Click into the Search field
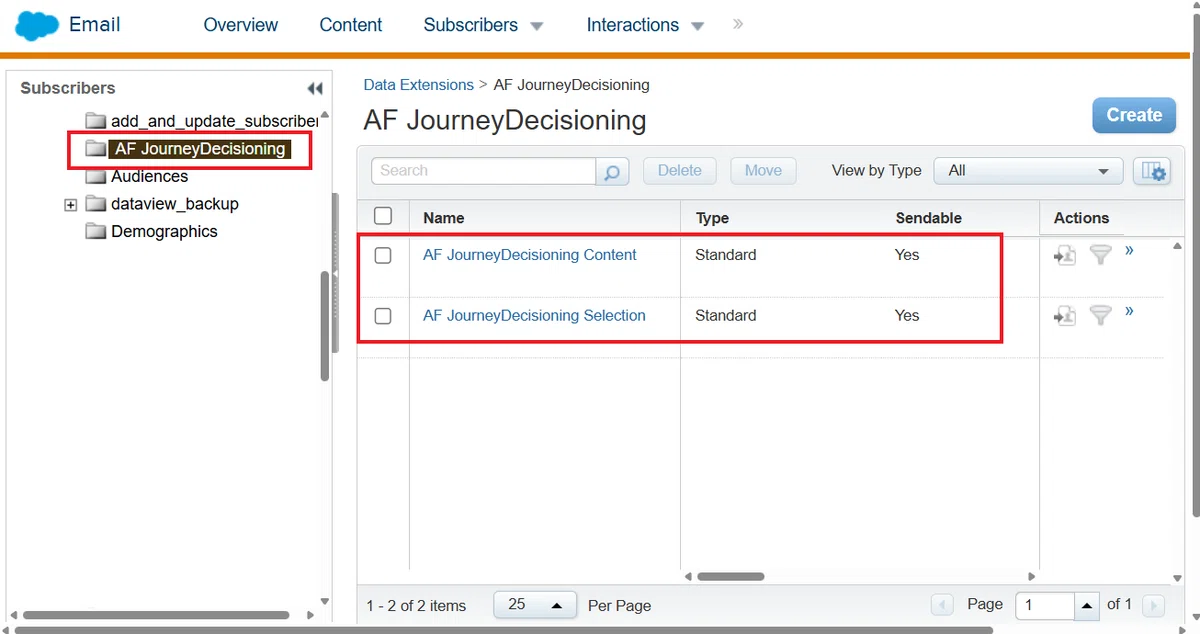This screenshot has height=634, width=1200. (484, 171)
